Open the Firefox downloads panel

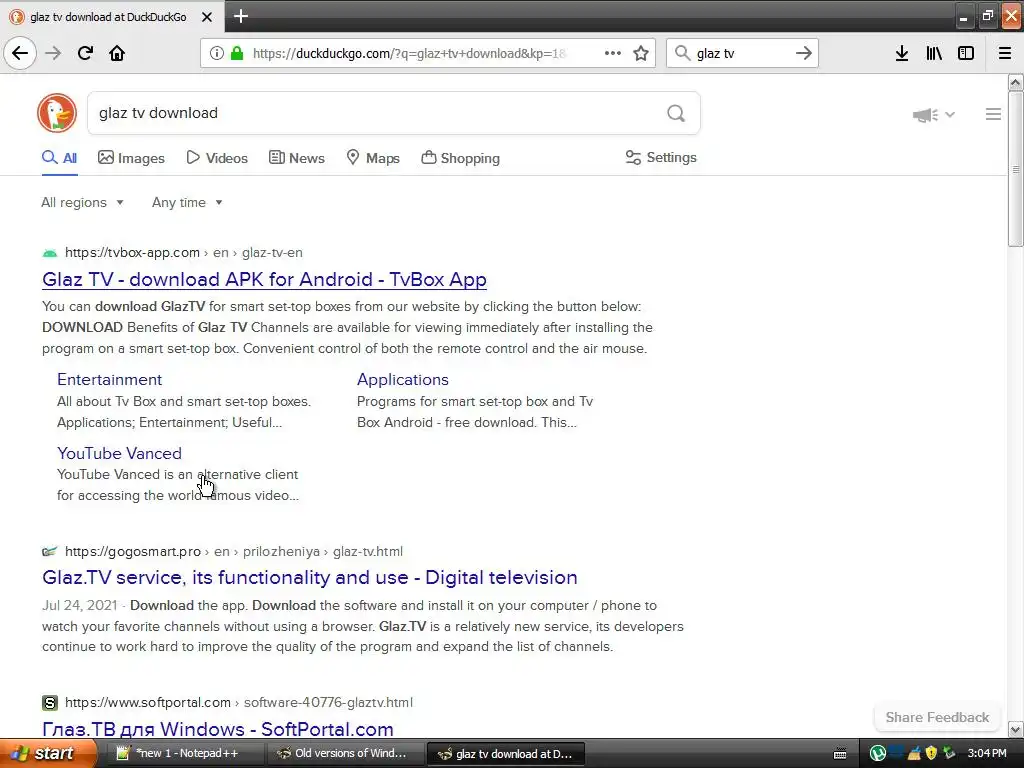pyautogui.click(x=902, y=53)
